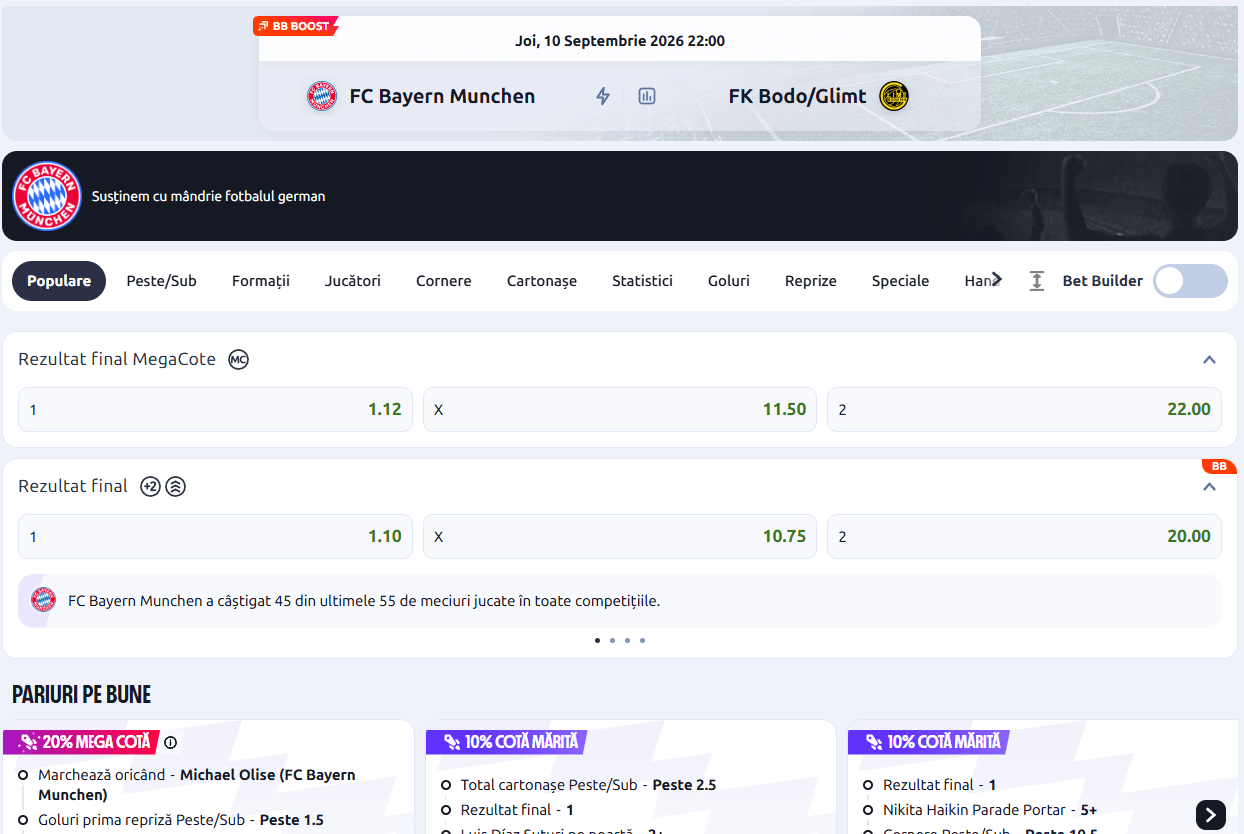Image resolution: width=1244 pixels, height=834 pixels.
Task: Open the Jucători tab
Action: 353,281
